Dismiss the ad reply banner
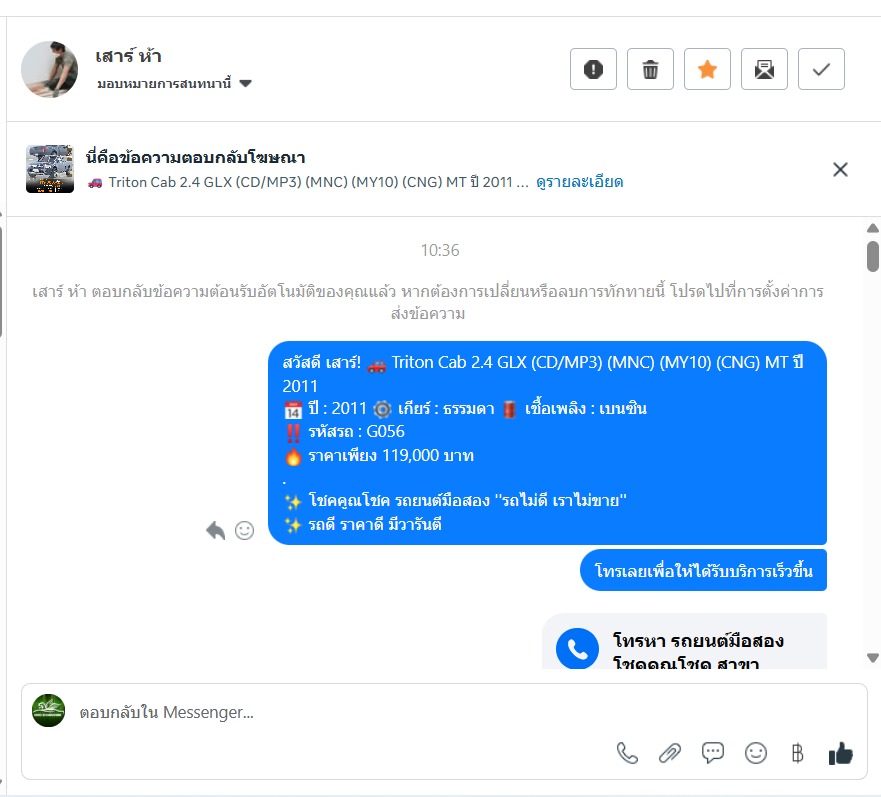 840,169
